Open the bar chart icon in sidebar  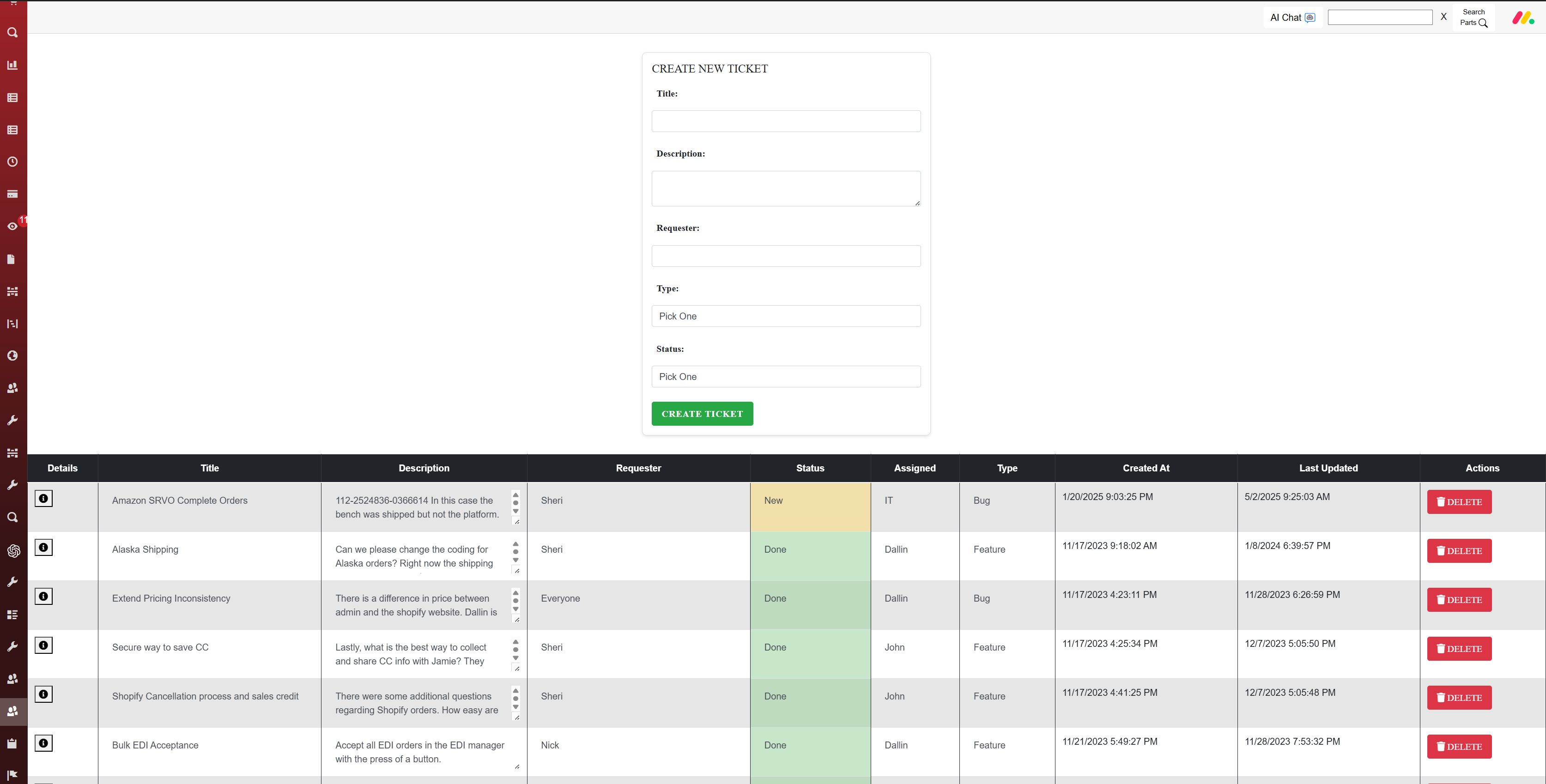[12, 65]
